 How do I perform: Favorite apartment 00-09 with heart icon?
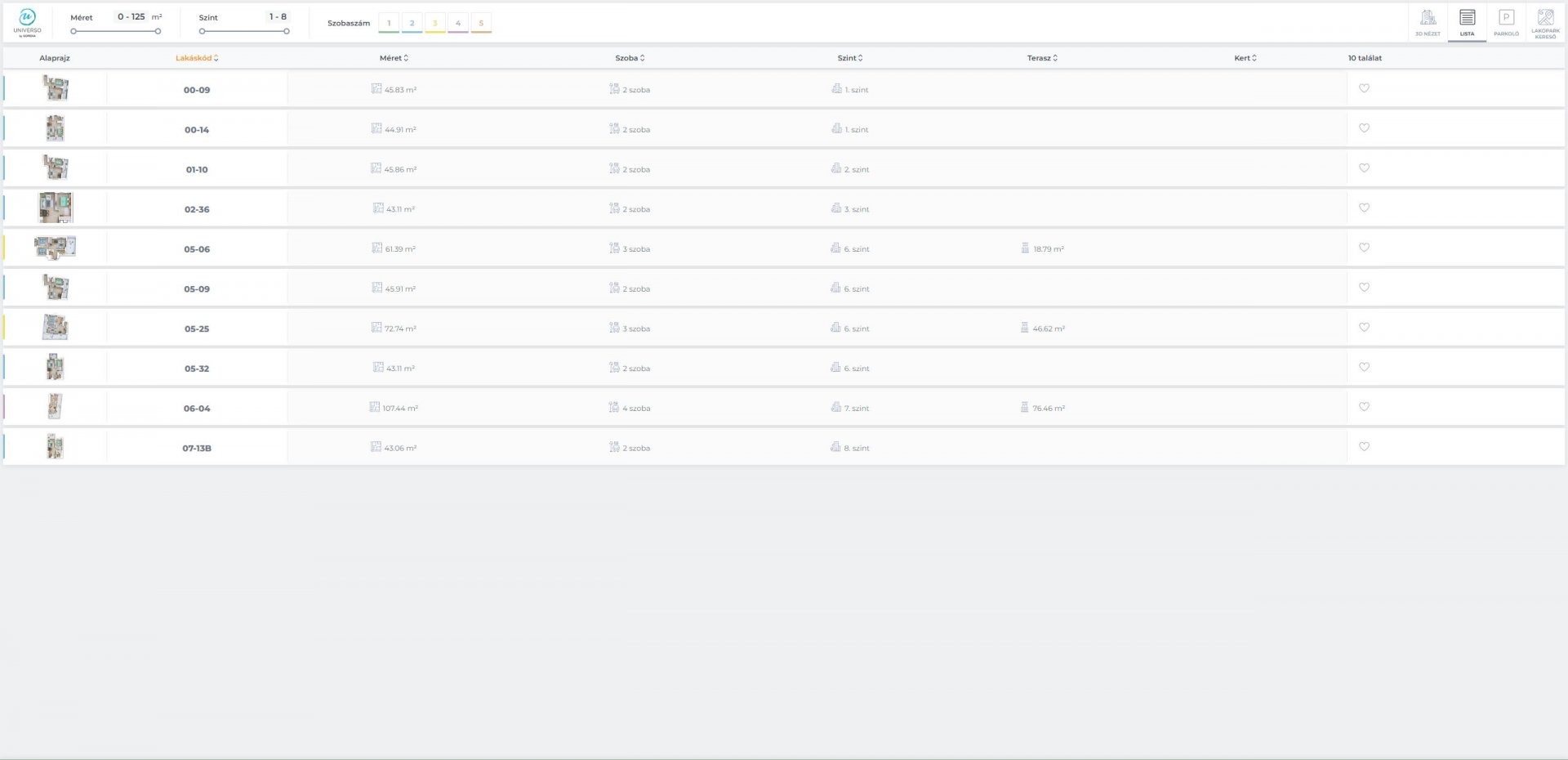(x=1364, y=88)
